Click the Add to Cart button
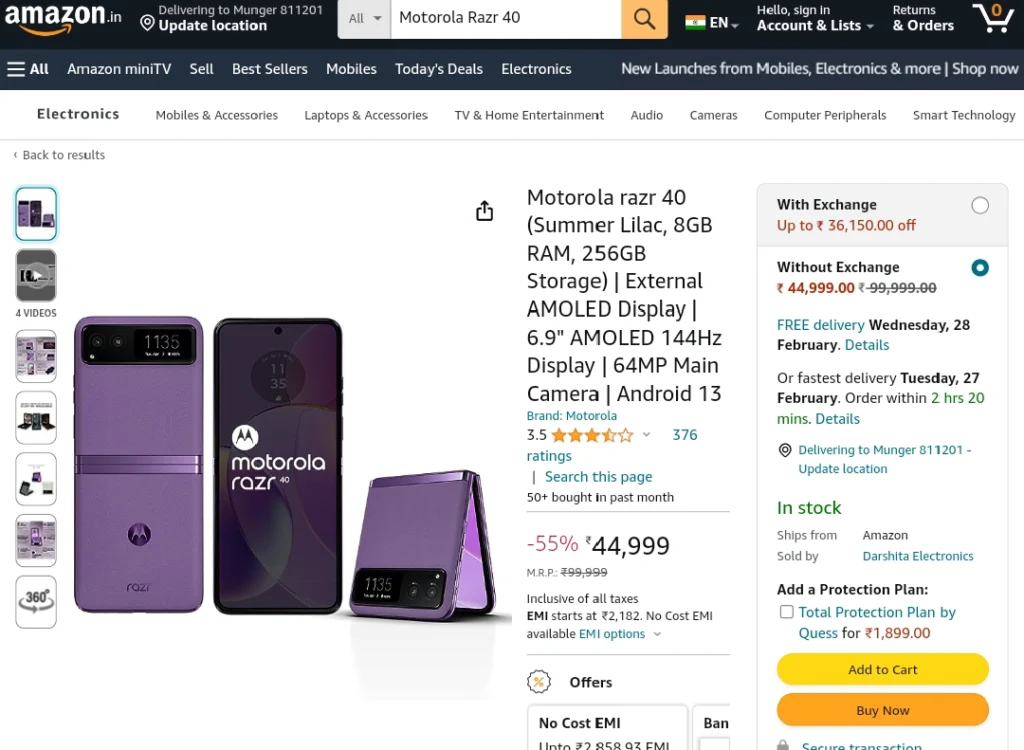 (x=882, y=670)
